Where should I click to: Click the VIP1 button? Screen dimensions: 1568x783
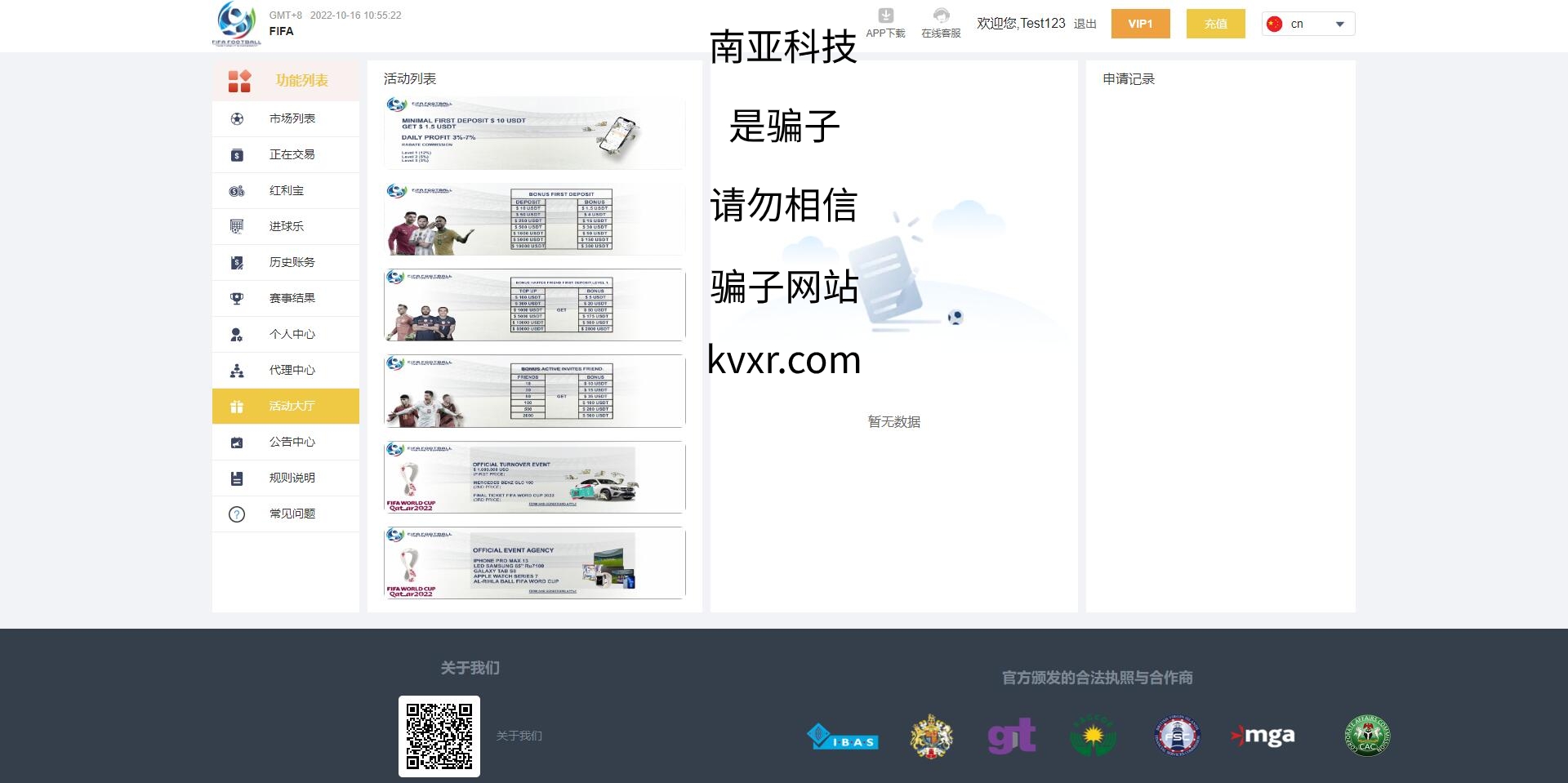point(1140,24)
